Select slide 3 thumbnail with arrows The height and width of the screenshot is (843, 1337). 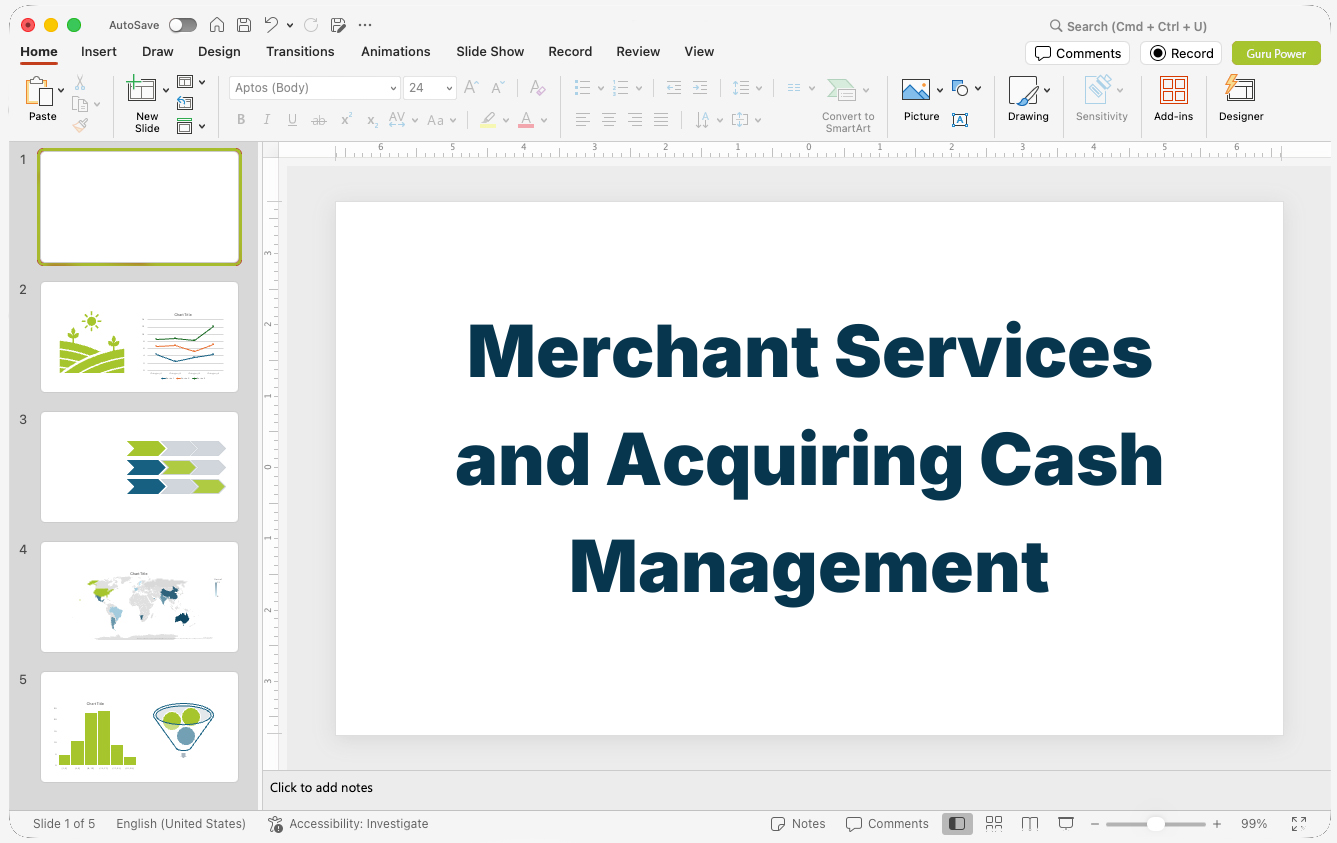(139, 467)
